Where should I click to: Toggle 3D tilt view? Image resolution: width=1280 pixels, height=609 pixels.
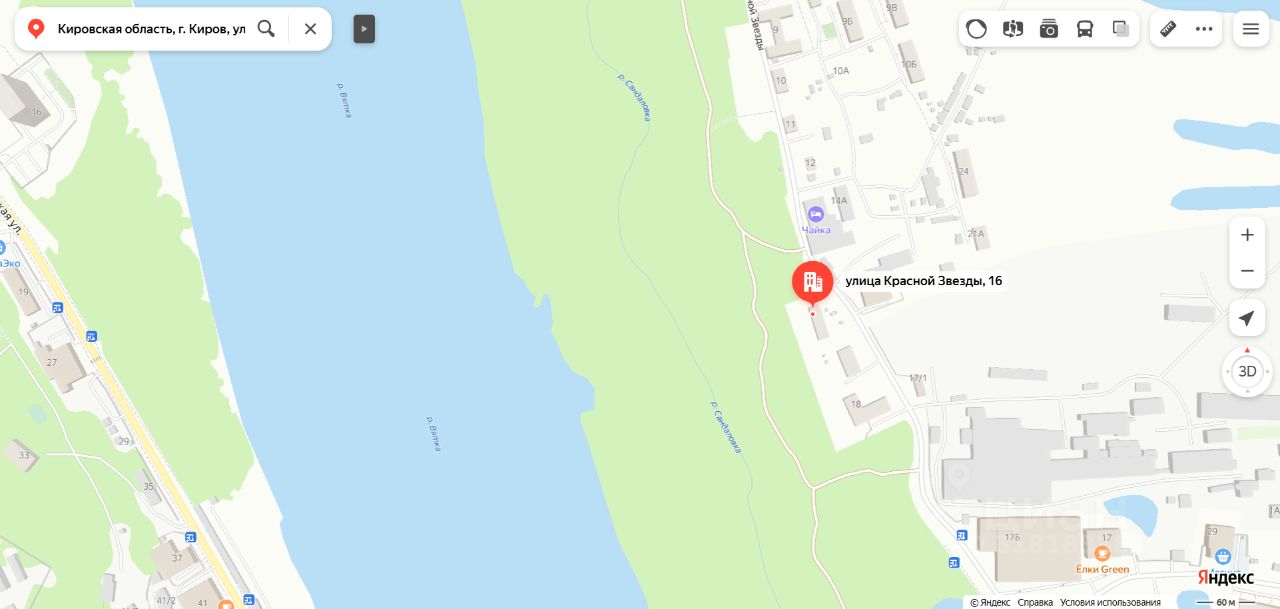click(x=1247, y=371)
